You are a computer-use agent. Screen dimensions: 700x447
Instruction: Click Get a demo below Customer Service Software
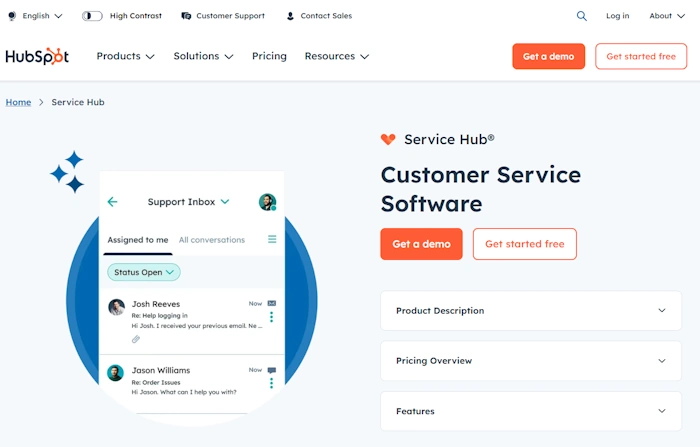pyautogui.click(x=421, y=244)
